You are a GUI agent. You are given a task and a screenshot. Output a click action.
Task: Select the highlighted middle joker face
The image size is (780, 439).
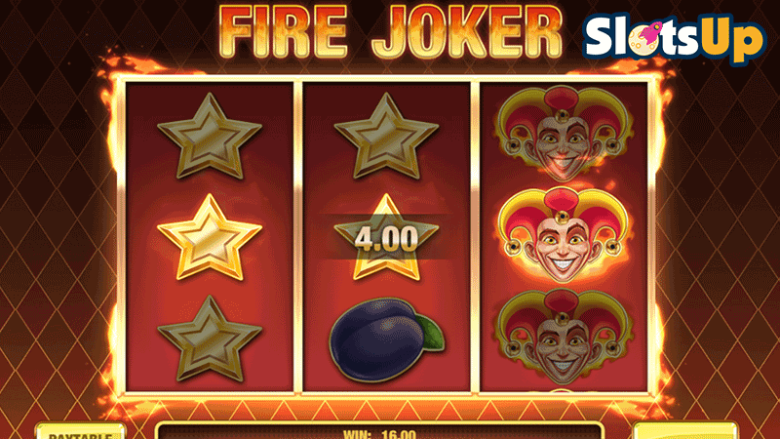[564, 235]
